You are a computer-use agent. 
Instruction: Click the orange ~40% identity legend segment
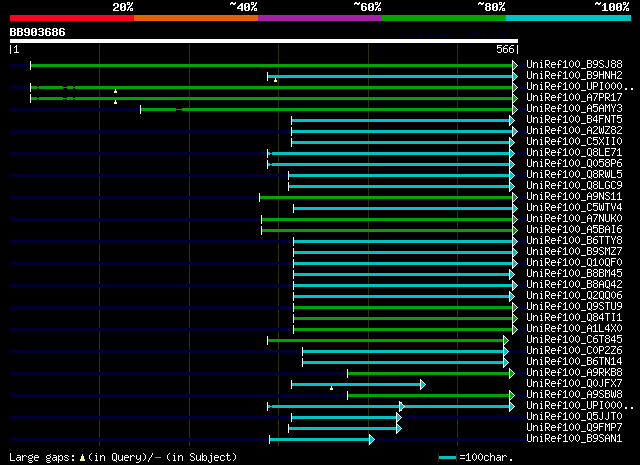(x=196, y=18)
